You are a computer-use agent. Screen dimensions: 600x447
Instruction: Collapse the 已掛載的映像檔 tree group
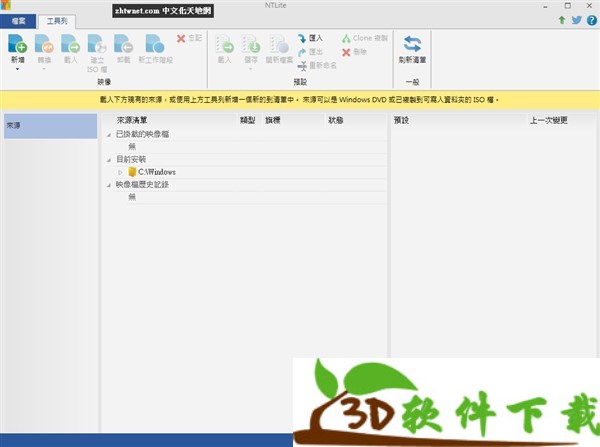(x=109, y=135)
